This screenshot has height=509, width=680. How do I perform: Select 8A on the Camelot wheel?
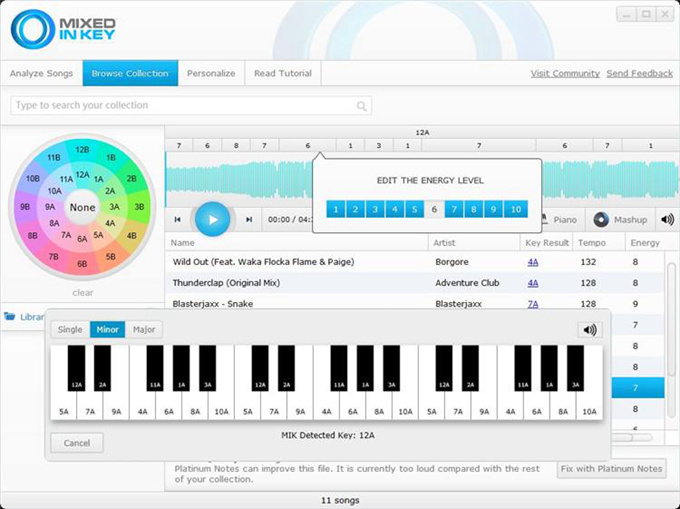(x=54, y=223)
